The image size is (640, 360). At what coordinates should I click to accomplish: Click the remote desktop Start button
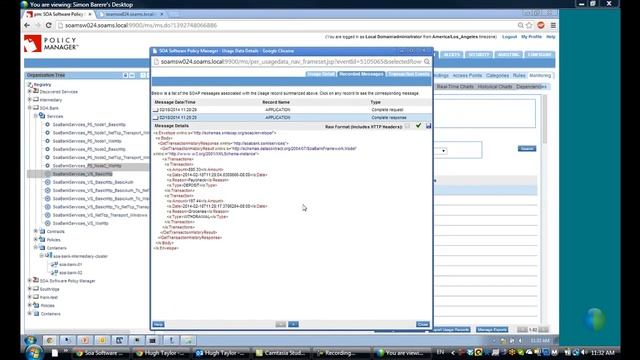[30, 340]
